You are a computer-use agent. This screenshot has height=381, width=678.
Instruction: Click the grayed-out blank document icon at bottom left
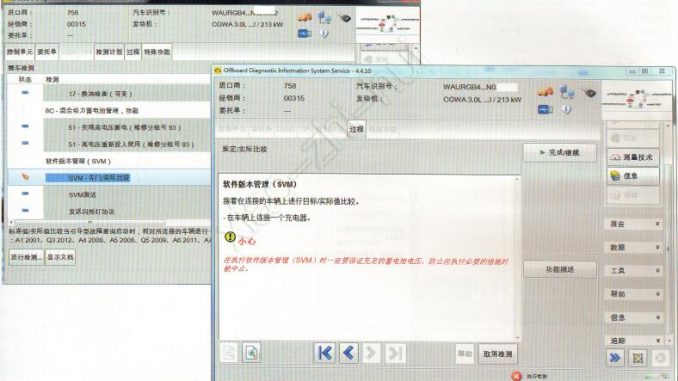pos(229,353)
